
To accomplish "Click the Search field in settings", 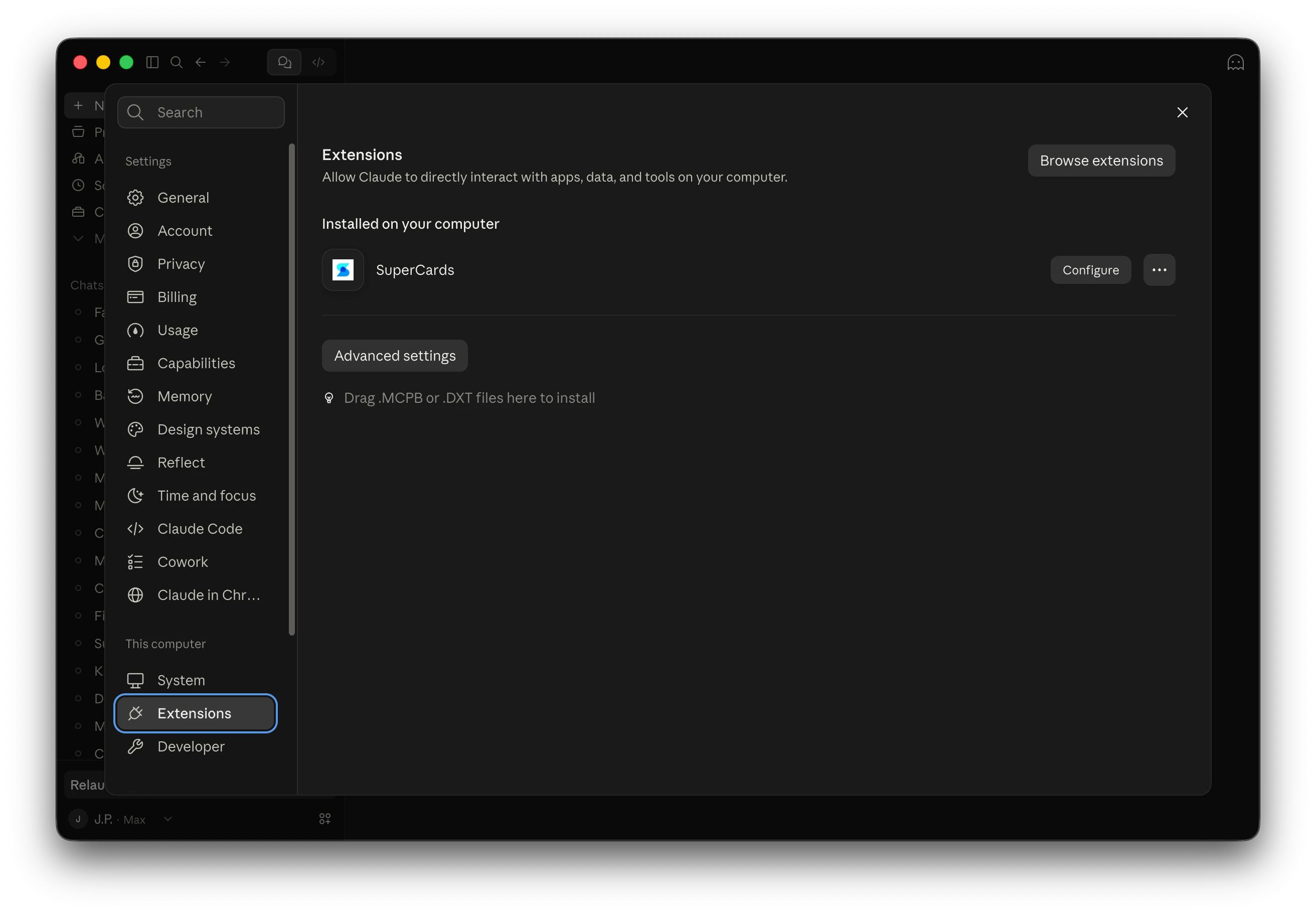I will (x=201, y=112).
